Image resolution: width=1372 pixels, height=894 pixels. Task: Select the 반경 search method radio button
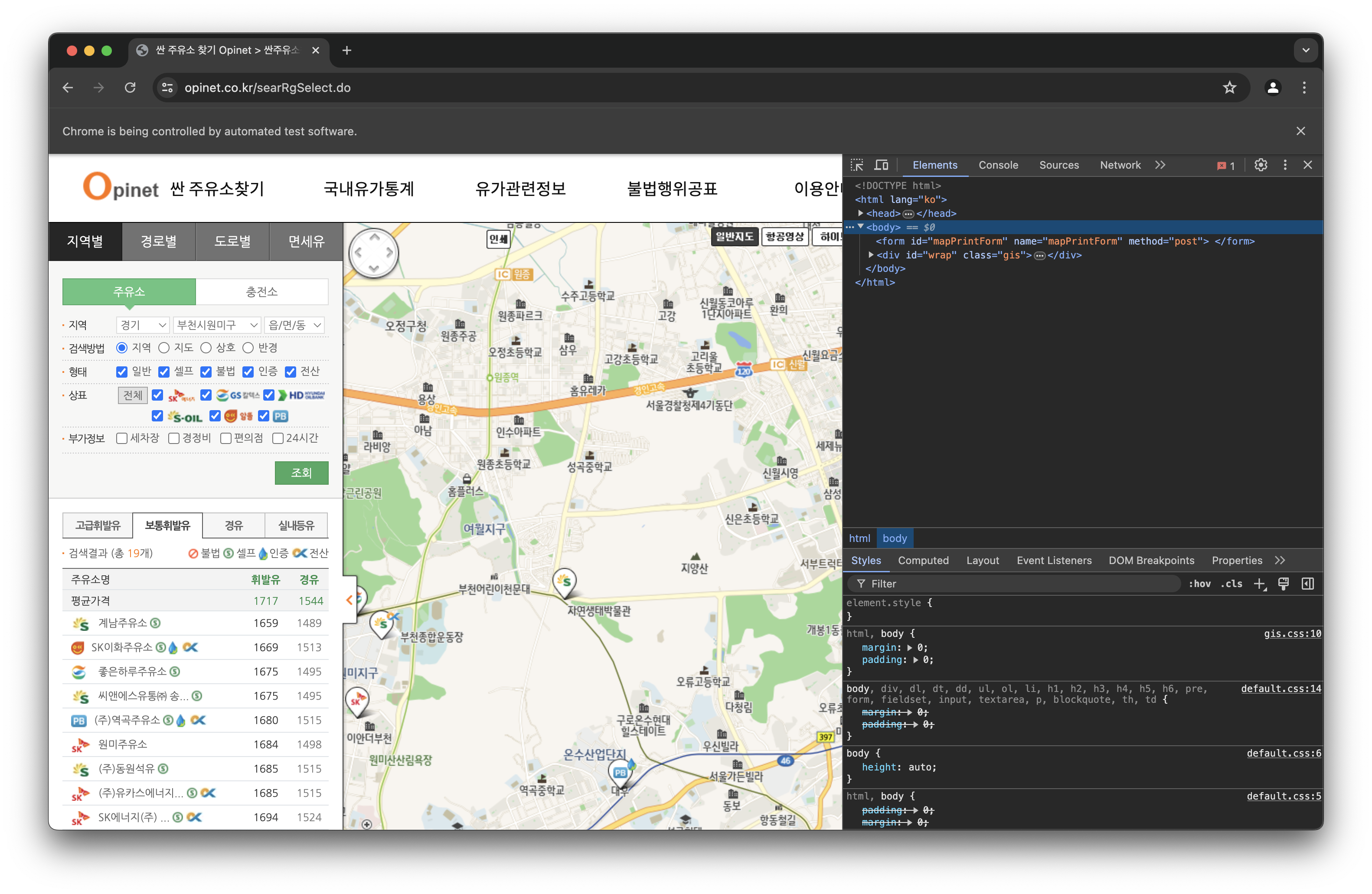coord(248,348)
